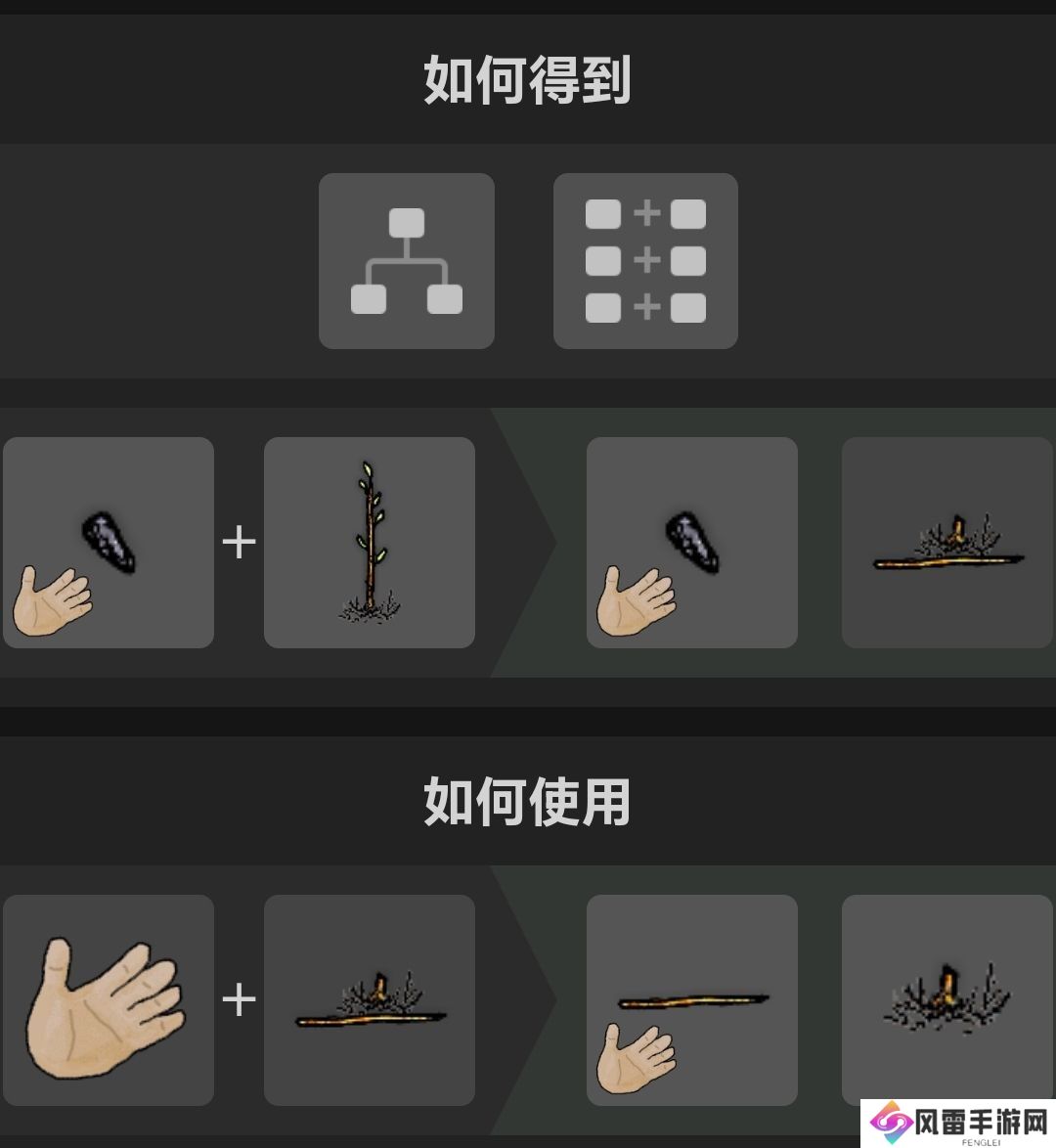Open the bare sapling stump result tile
The width and height of the screenshot is (1056, 1148).
pos(946,1000)
